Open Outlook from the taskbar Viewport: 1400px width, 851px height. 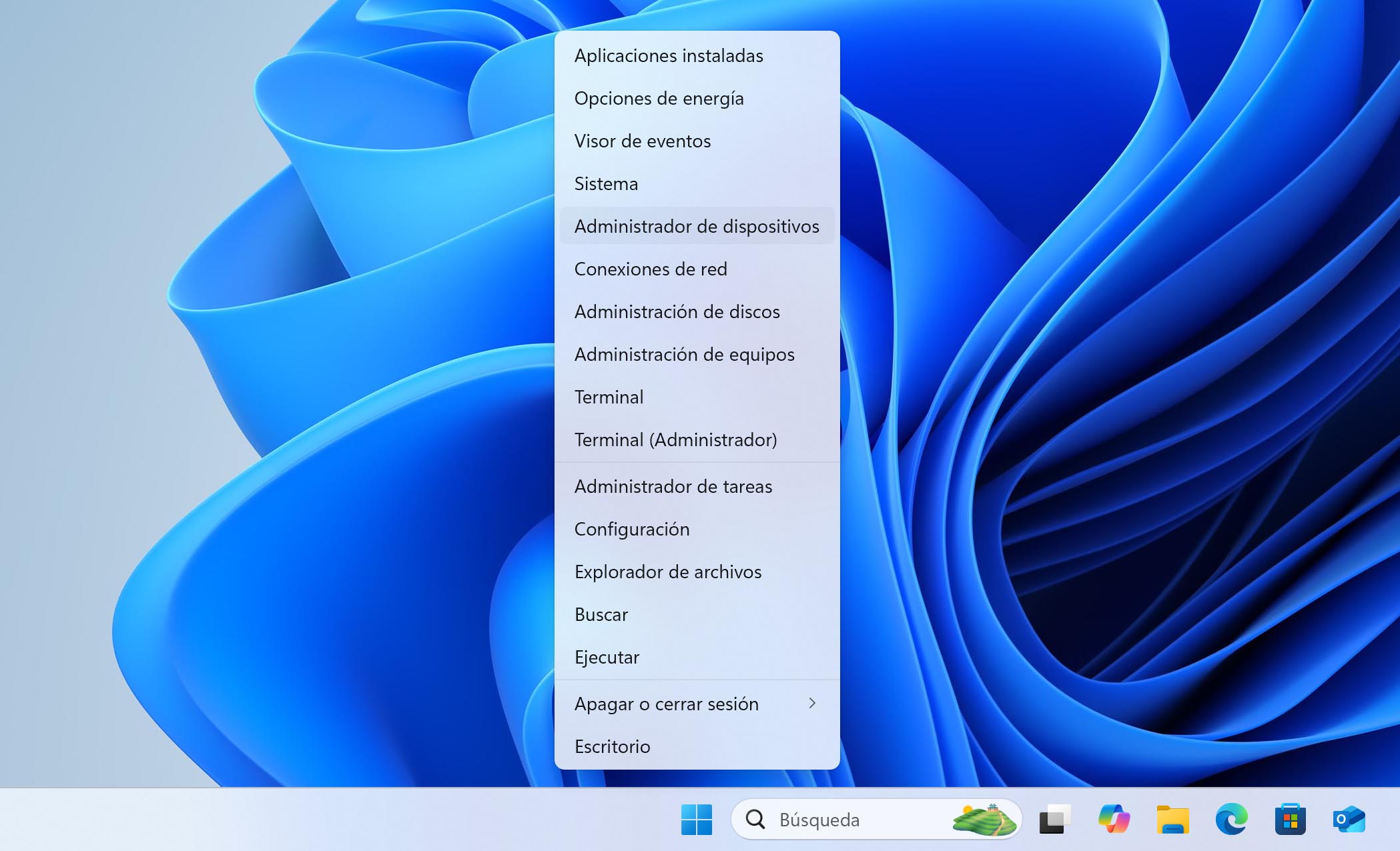tap(1349, 820)
